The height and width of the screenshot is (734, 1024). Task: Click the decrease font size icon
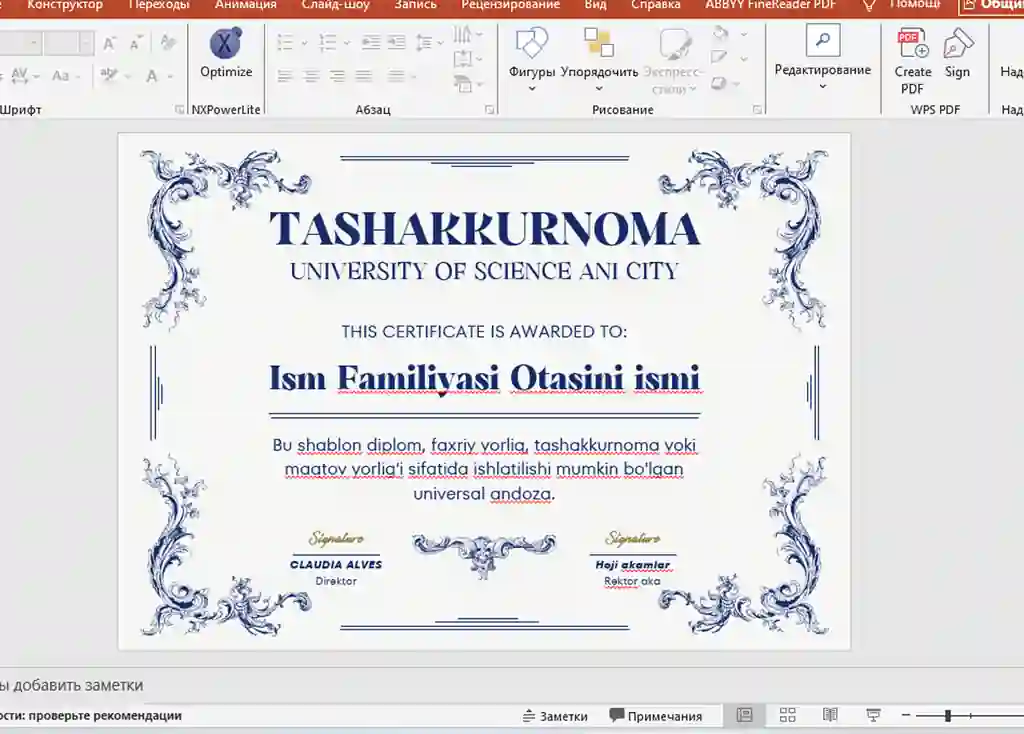point(135,43)
